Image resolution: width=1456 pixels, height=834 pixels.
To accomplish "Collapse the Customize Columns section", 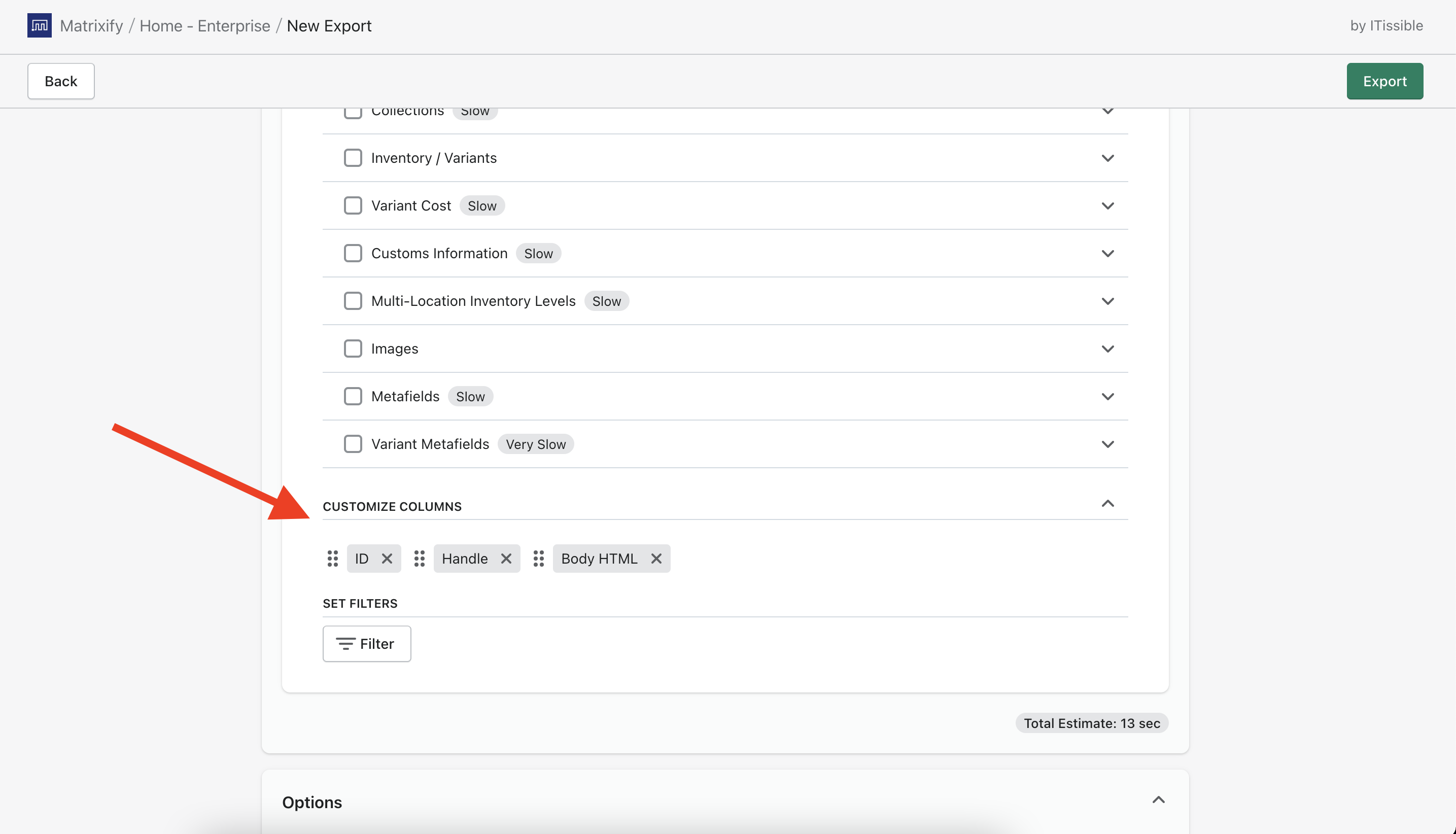I will click(x=1108, y=504).
